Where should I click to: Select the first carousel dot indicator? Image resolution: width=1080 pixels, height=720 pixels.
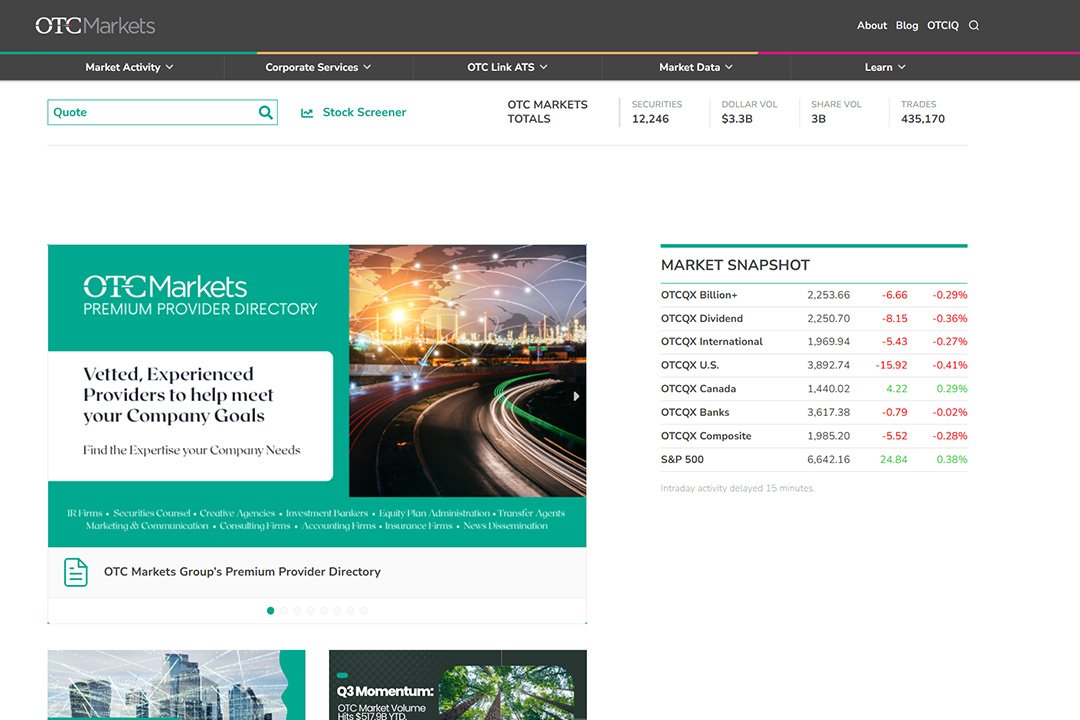[270, 610]
